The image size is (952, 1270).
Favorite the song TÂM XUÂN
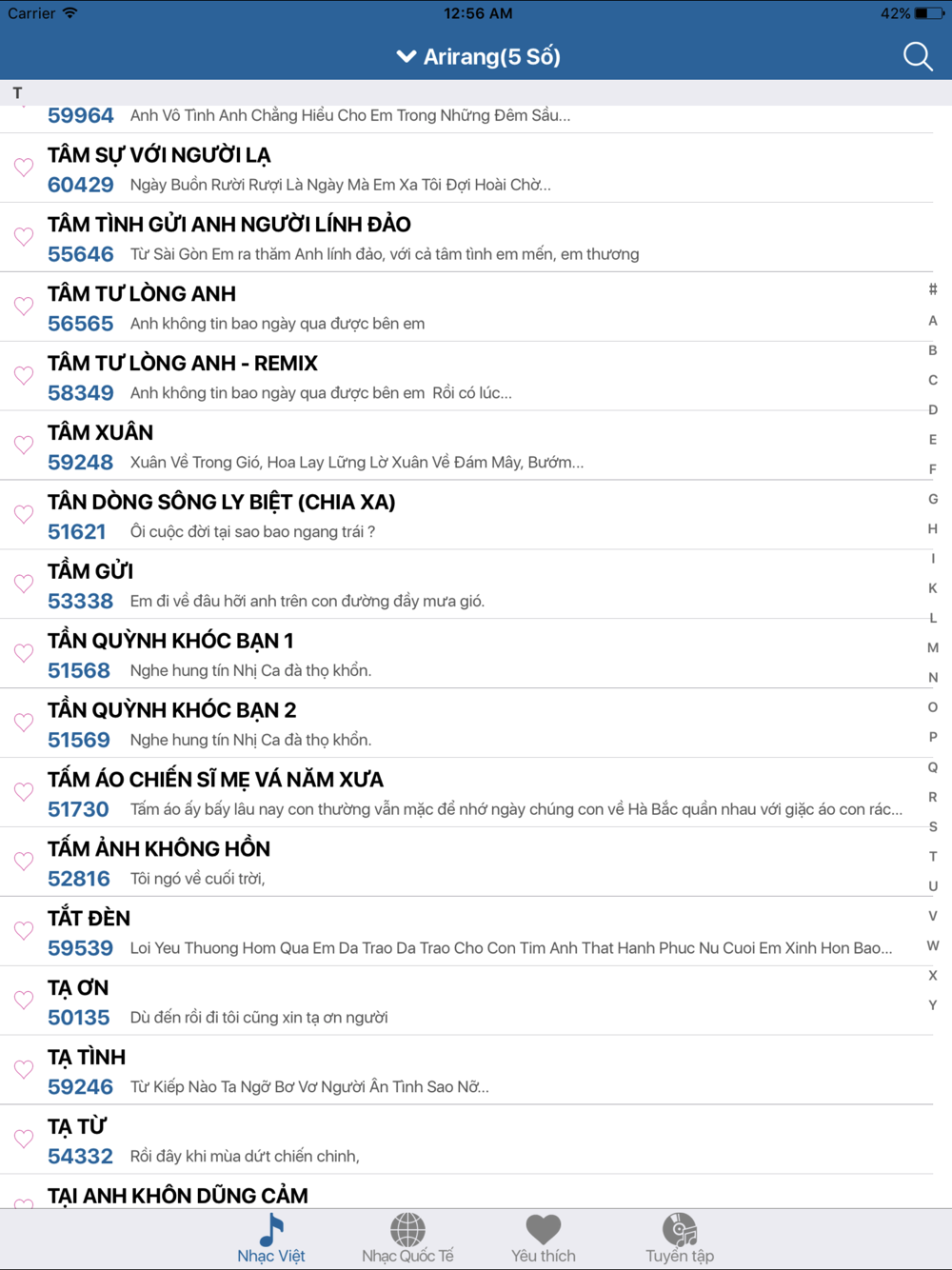pyautogui.click(x=24, y=446)
